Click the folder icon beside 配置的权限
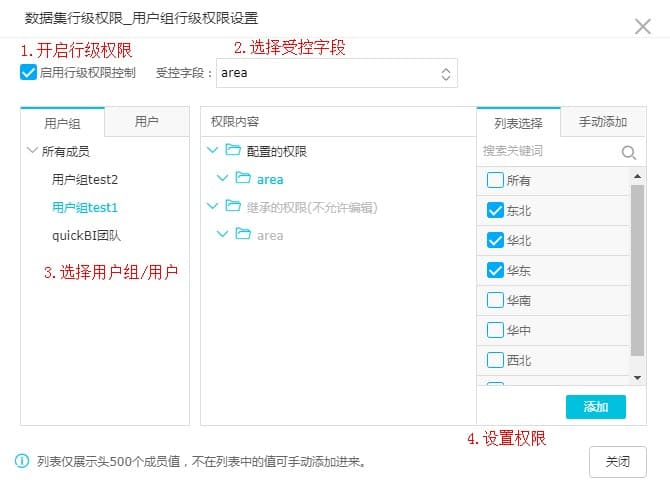The image size is (670, 483). point(233,151)
